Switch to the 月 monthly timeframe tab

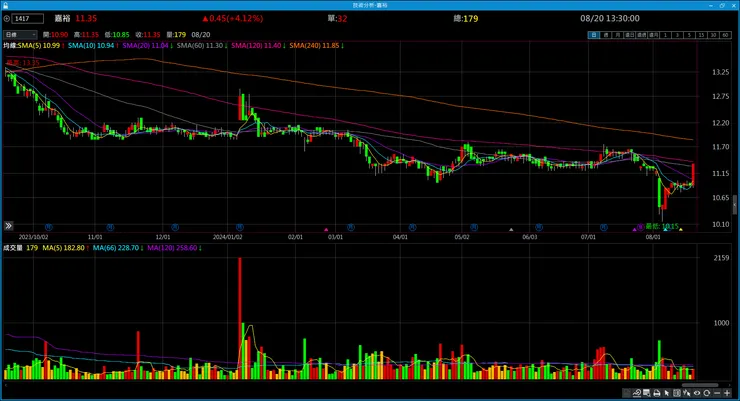(618, 35)
